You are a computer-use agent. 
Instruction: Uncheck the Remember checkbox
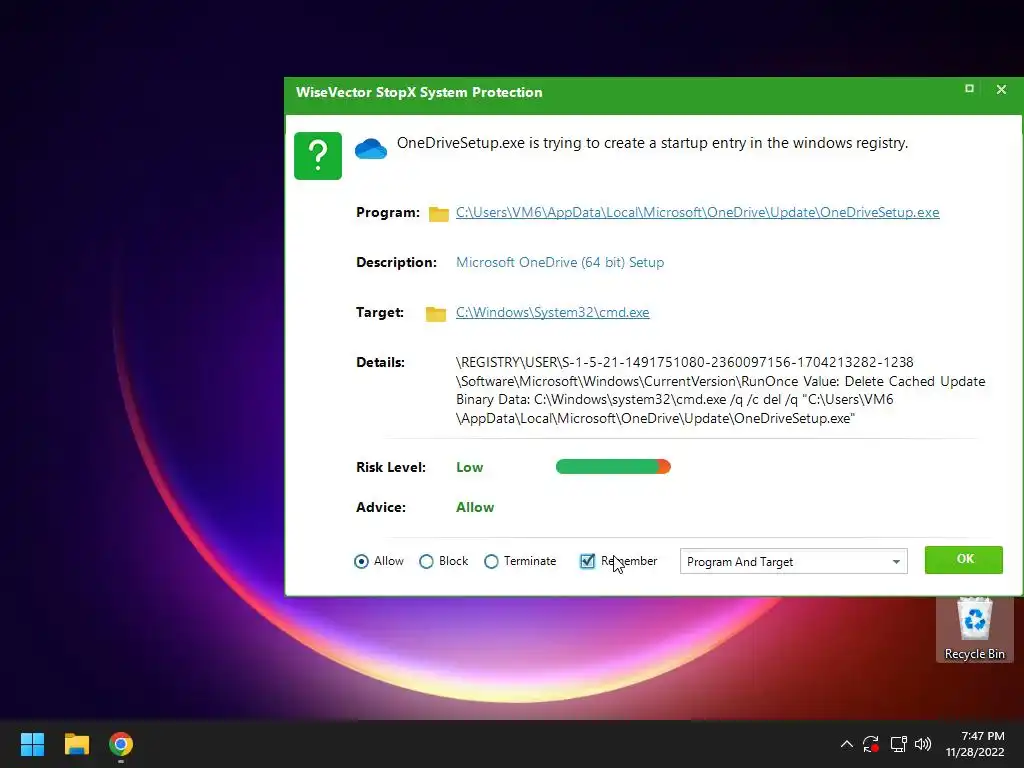[587, 561]
